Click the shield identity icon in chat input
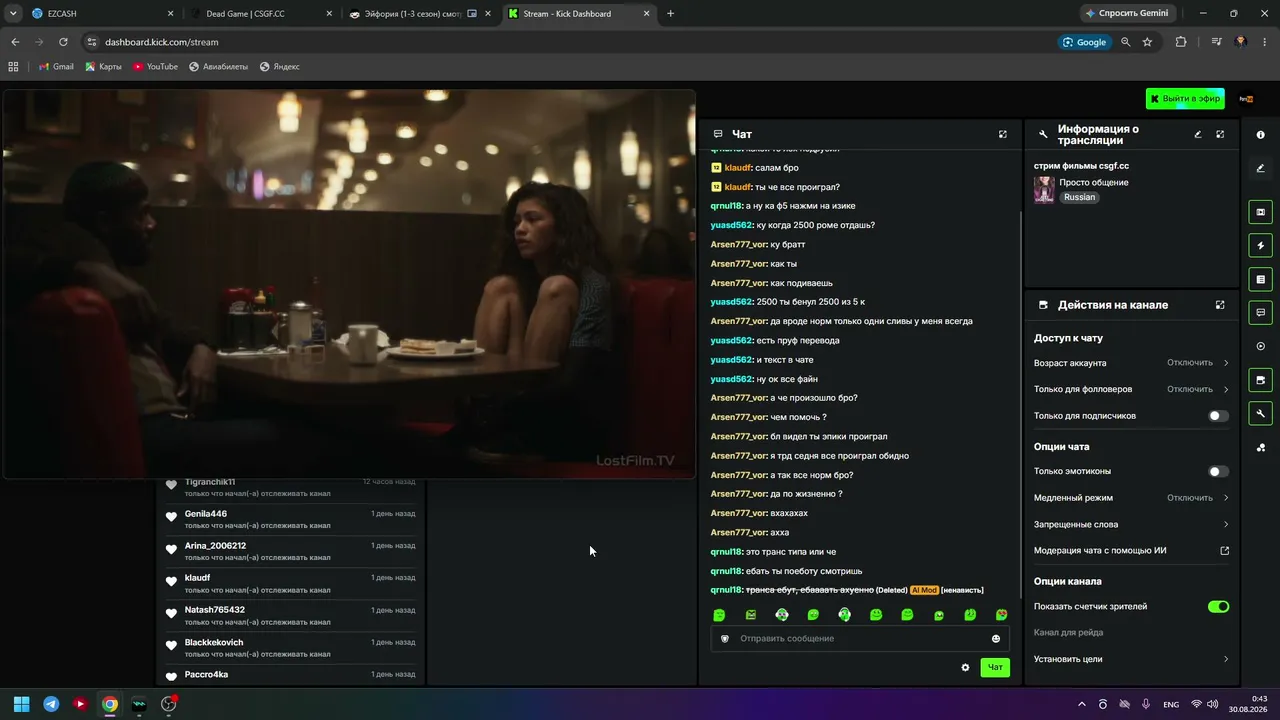The height and width of the screenshot is (720, 1280). 725,639
